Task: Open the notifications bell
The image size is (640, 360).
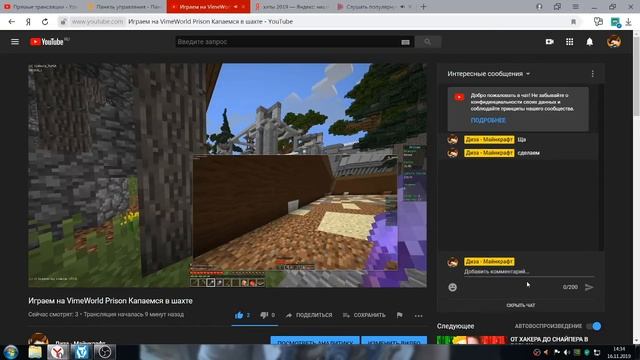Action: [x=589, y=42]
